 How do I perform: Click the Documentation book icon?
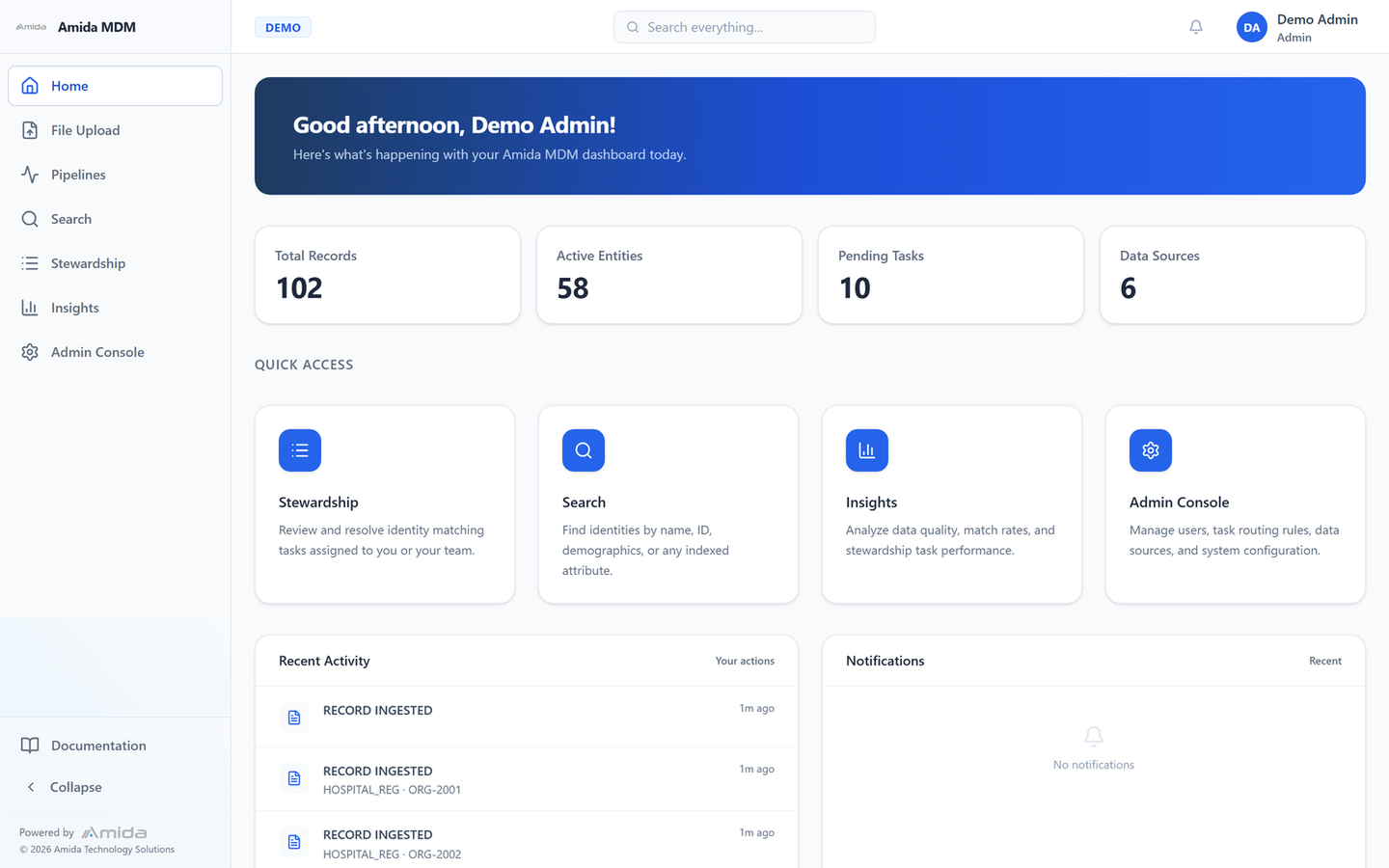click(x=30, y=746)
